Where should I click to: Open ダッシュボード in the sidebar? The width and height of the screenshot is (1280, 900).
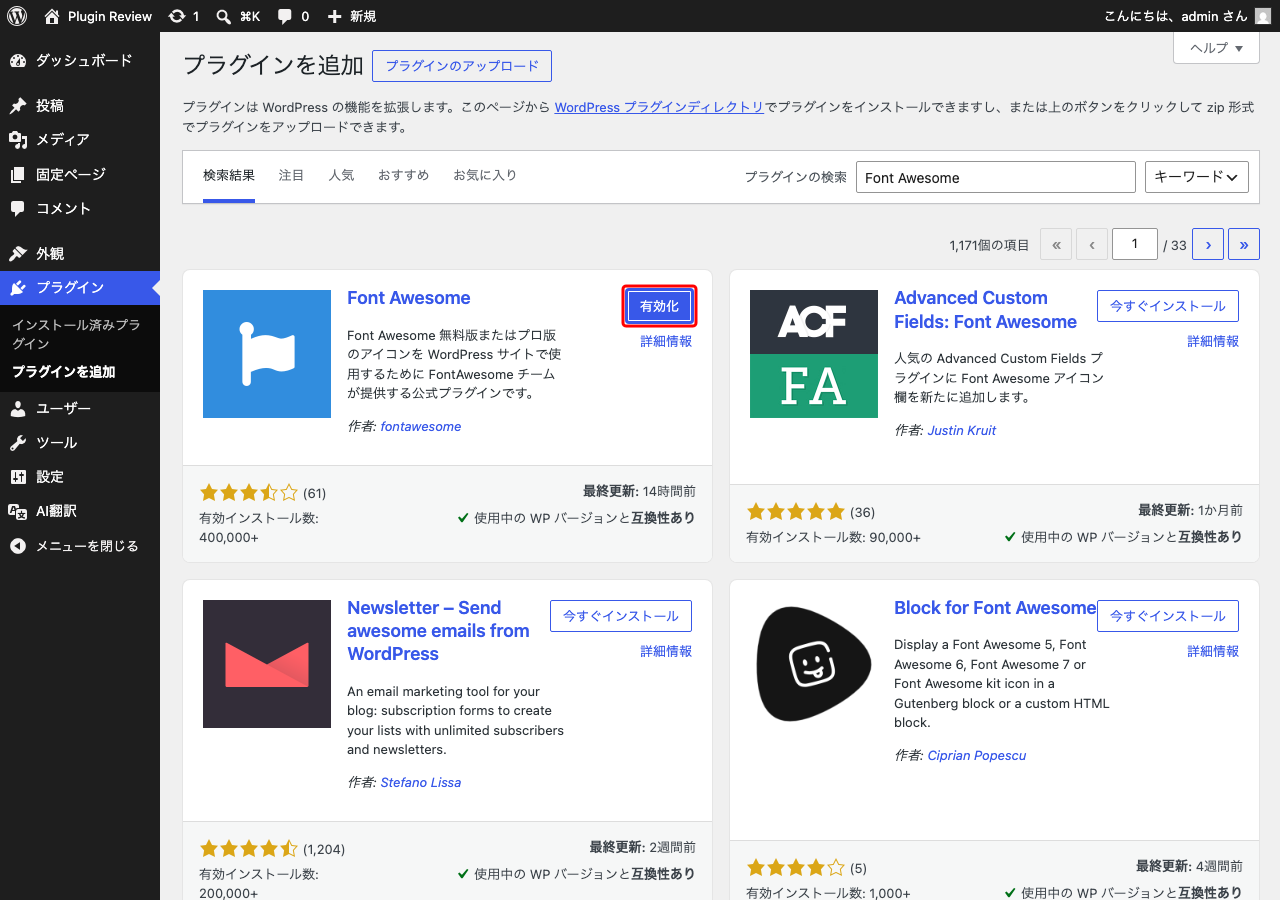80,60
